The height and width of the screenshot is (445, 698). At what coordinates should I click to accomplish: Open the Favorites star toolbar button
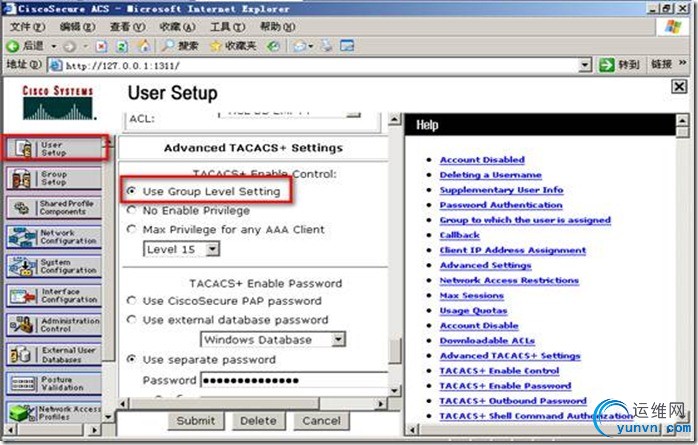click(x=232, y=46)
